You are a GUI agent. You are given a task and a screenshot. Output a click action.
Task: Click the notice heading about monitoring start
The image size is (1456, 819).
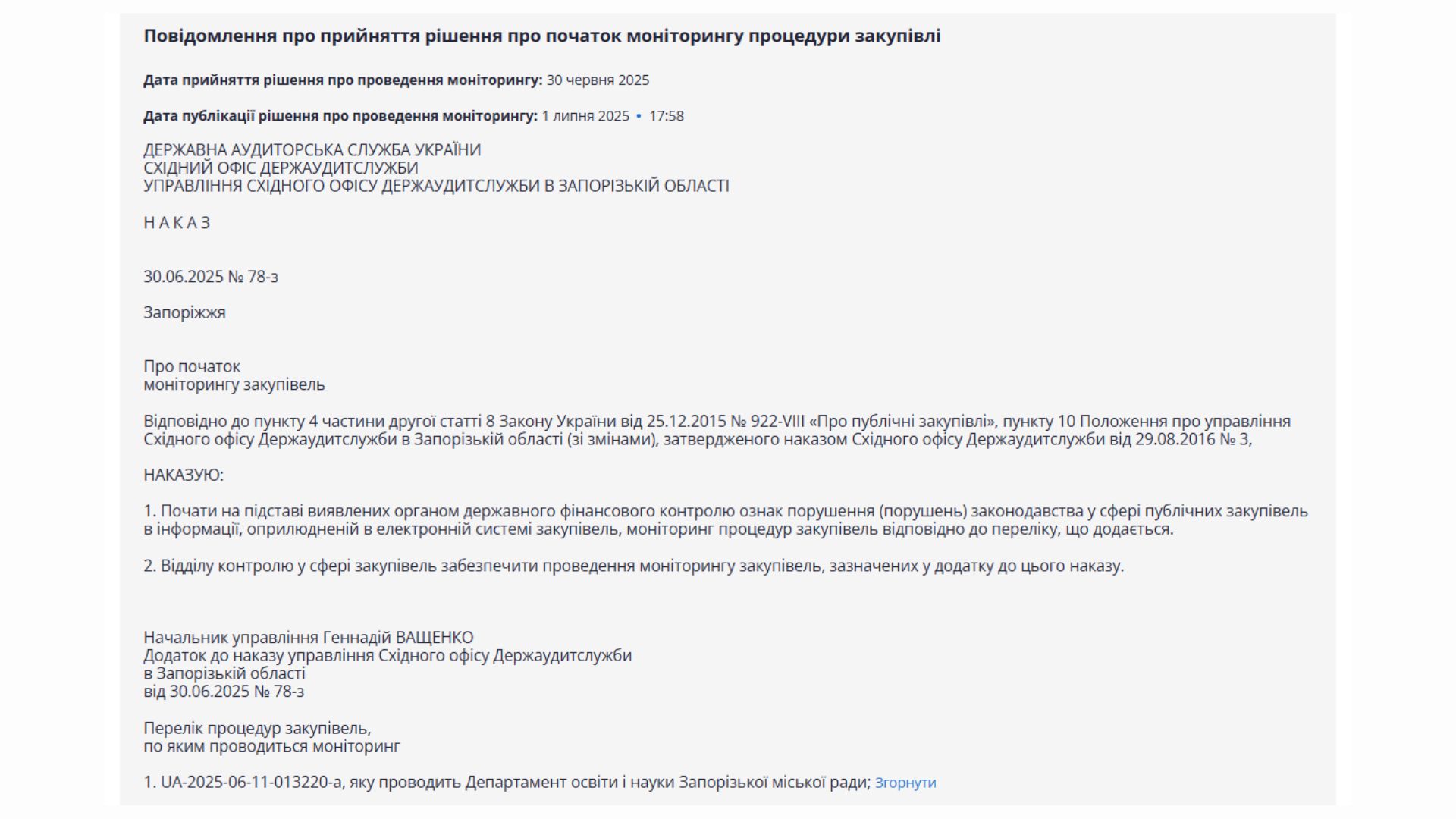click(x=541, y=36)
